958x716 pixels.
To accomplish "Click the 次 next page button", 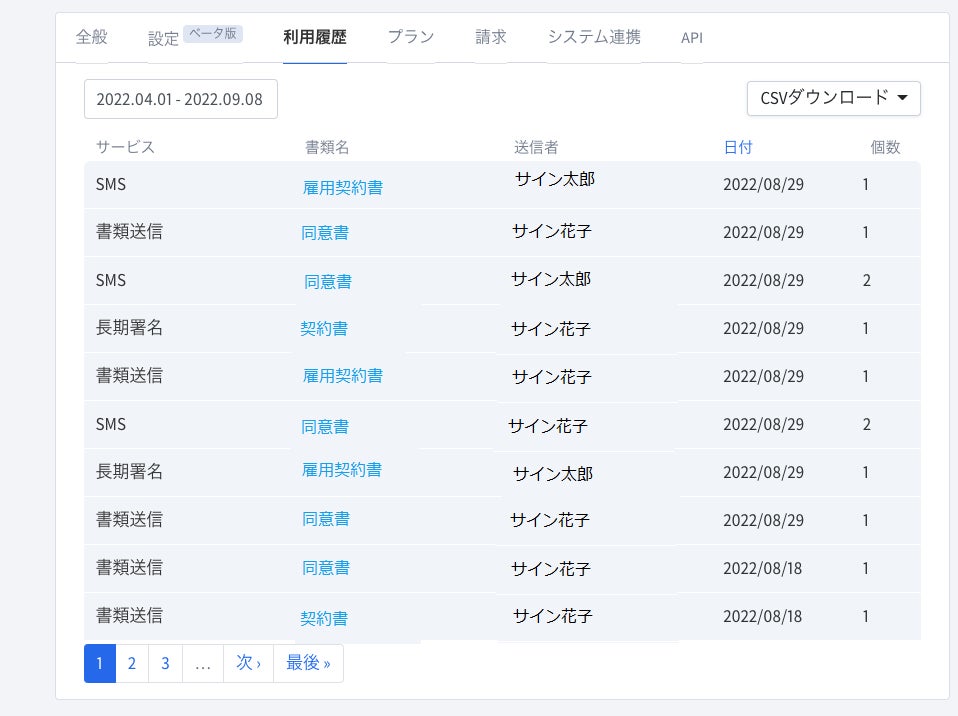I will click(x=248, y=663).
